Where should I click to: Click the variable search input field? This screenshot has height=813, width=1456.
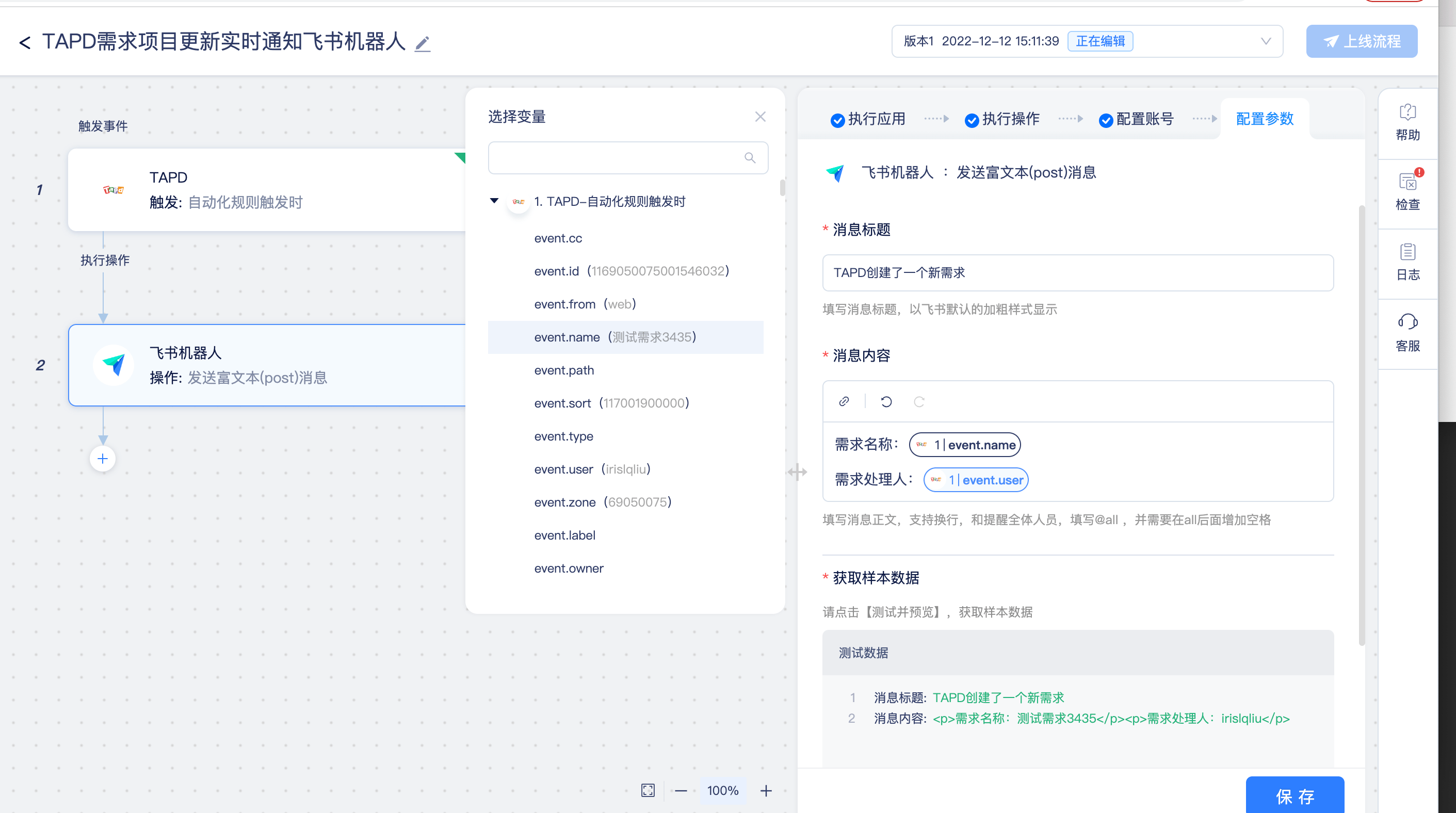pos(627,158)
